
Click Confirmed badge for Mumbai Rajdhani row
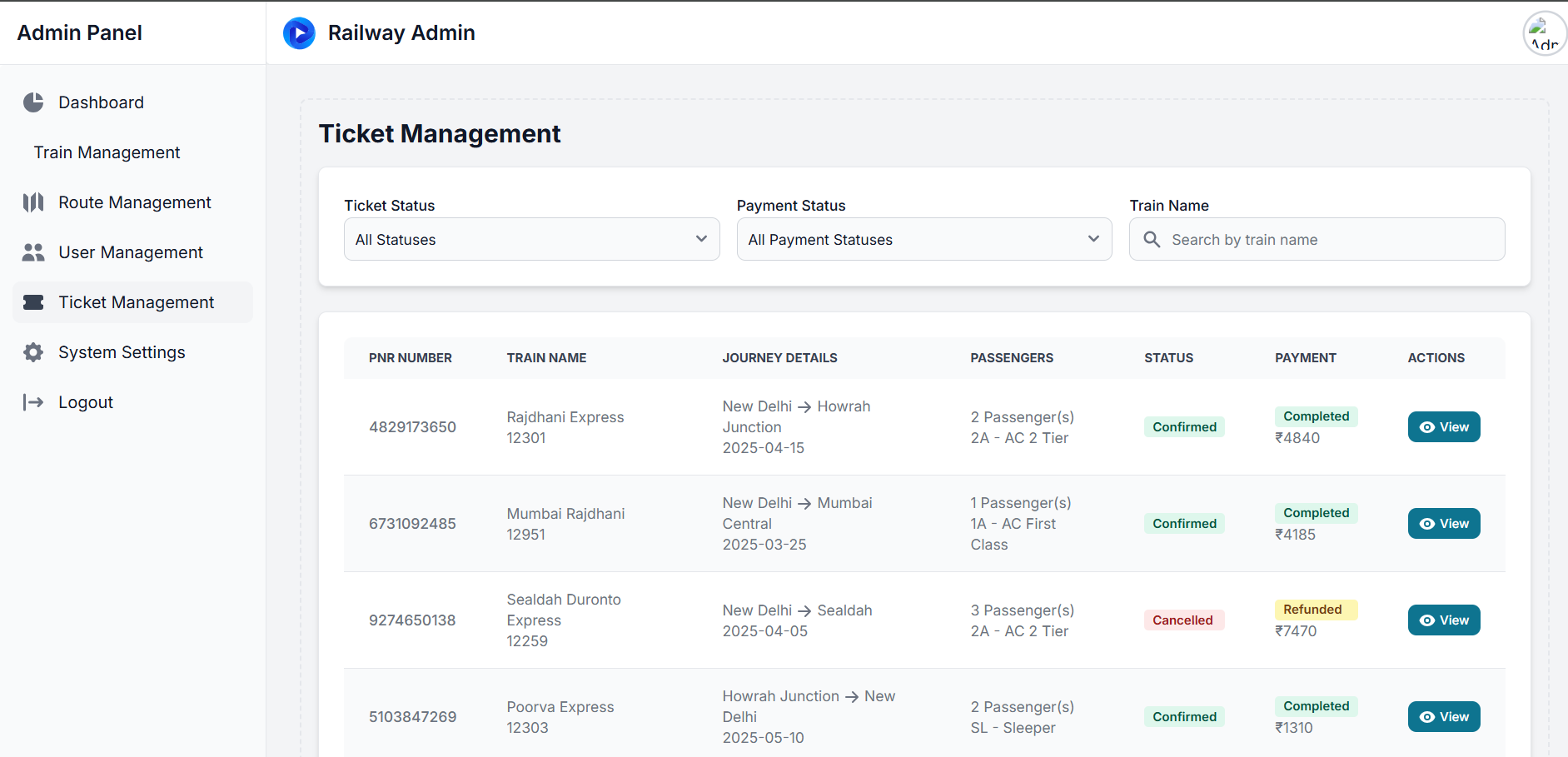pos(1184,524)
